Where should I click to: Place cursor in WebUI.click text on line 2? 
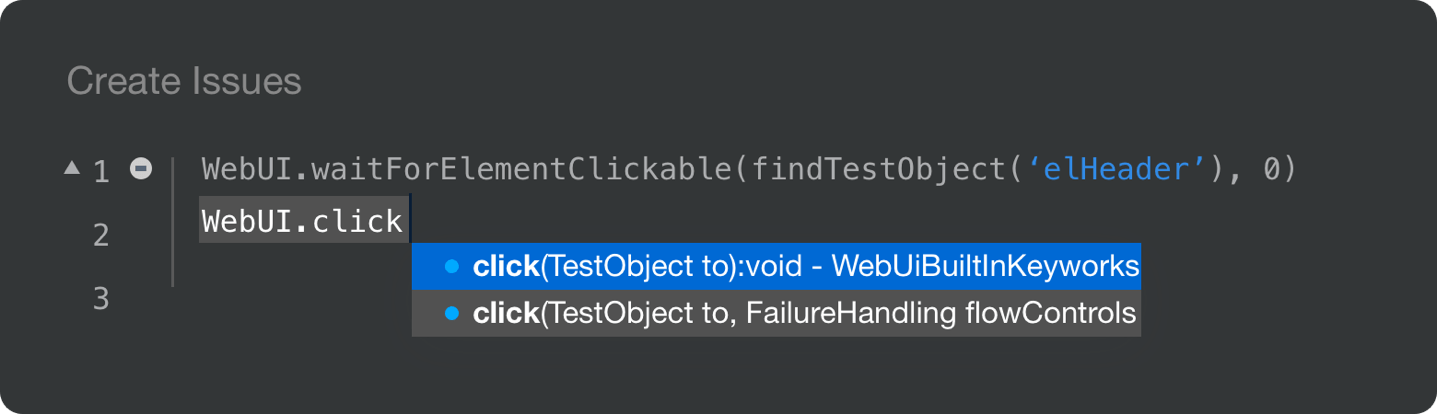[302, 221]
